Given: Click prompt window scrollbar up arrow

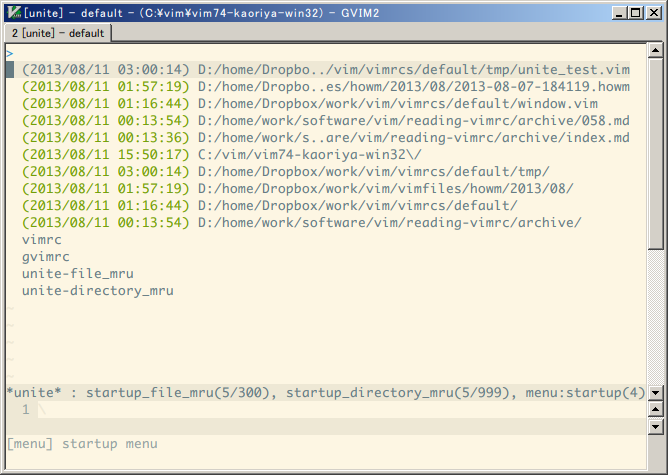Looking at the screenshot, I should coord(655,410).
